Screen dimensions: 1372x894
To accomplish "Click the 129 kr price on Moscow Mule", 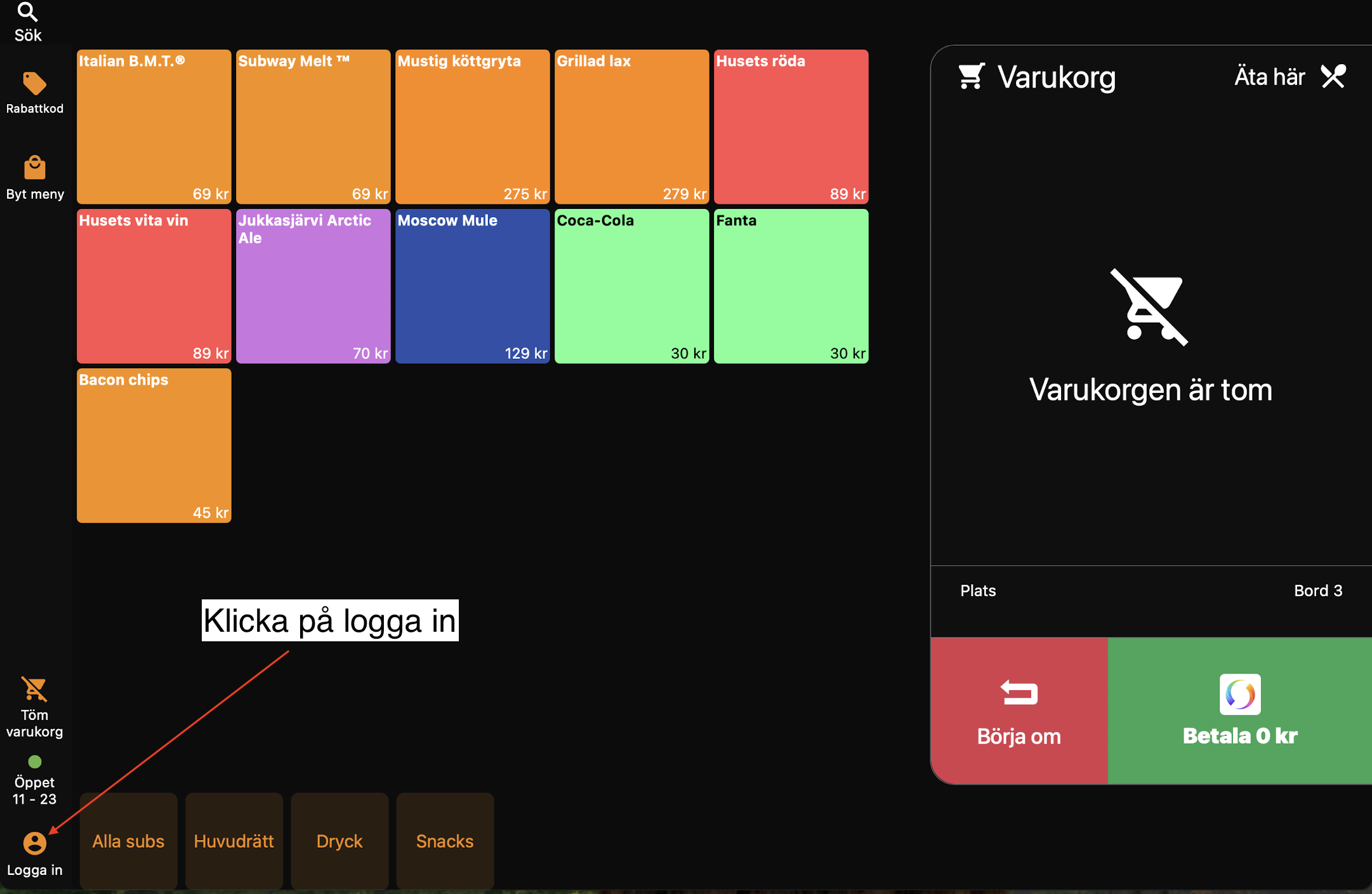I will point(525,353).
